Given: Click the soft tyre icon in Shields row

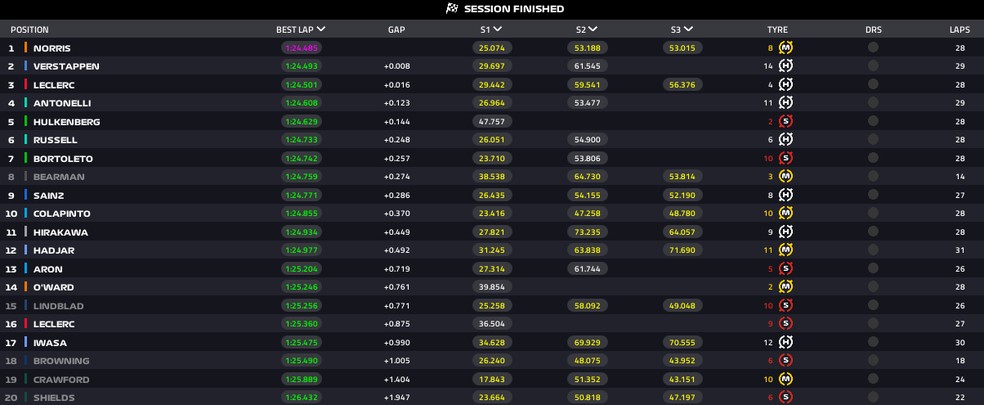Looking at the screenshot, I should tap(786, 397).
